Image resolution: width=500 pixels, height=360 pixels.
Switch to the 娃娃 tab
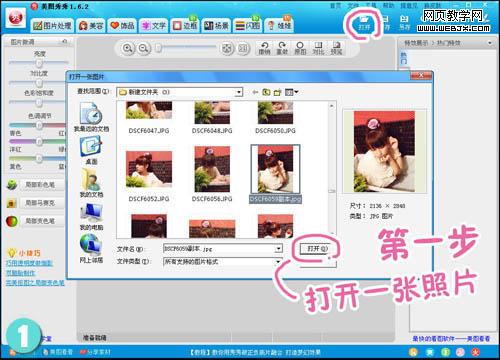(x=279, y=25)
